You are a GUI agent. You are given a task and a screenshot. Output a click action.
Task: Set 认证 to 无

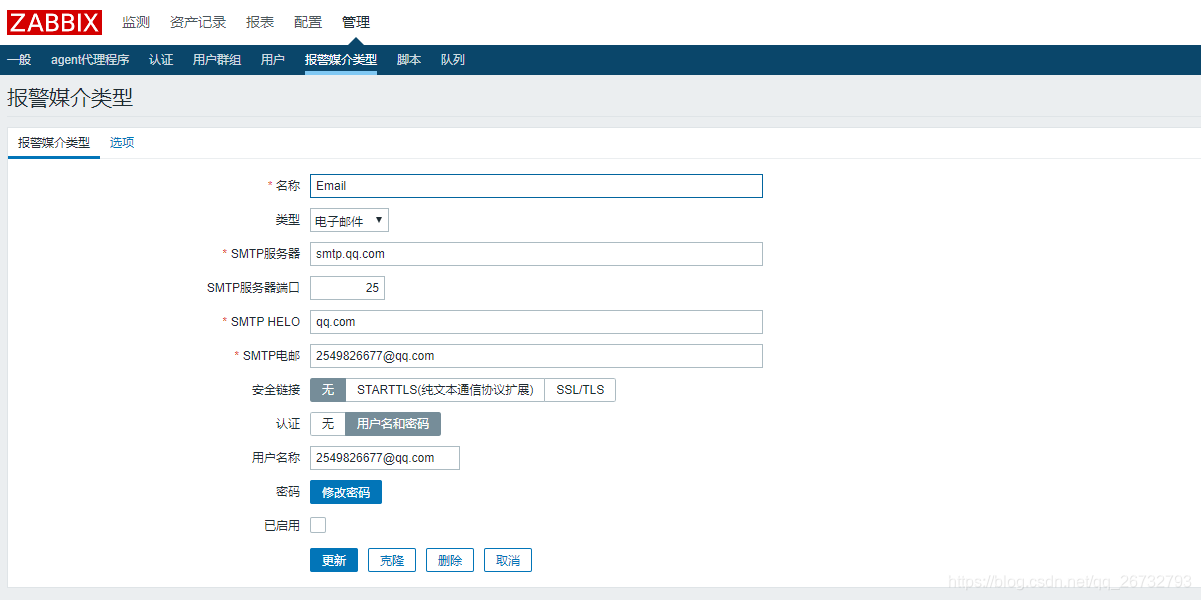click(327, 424)
